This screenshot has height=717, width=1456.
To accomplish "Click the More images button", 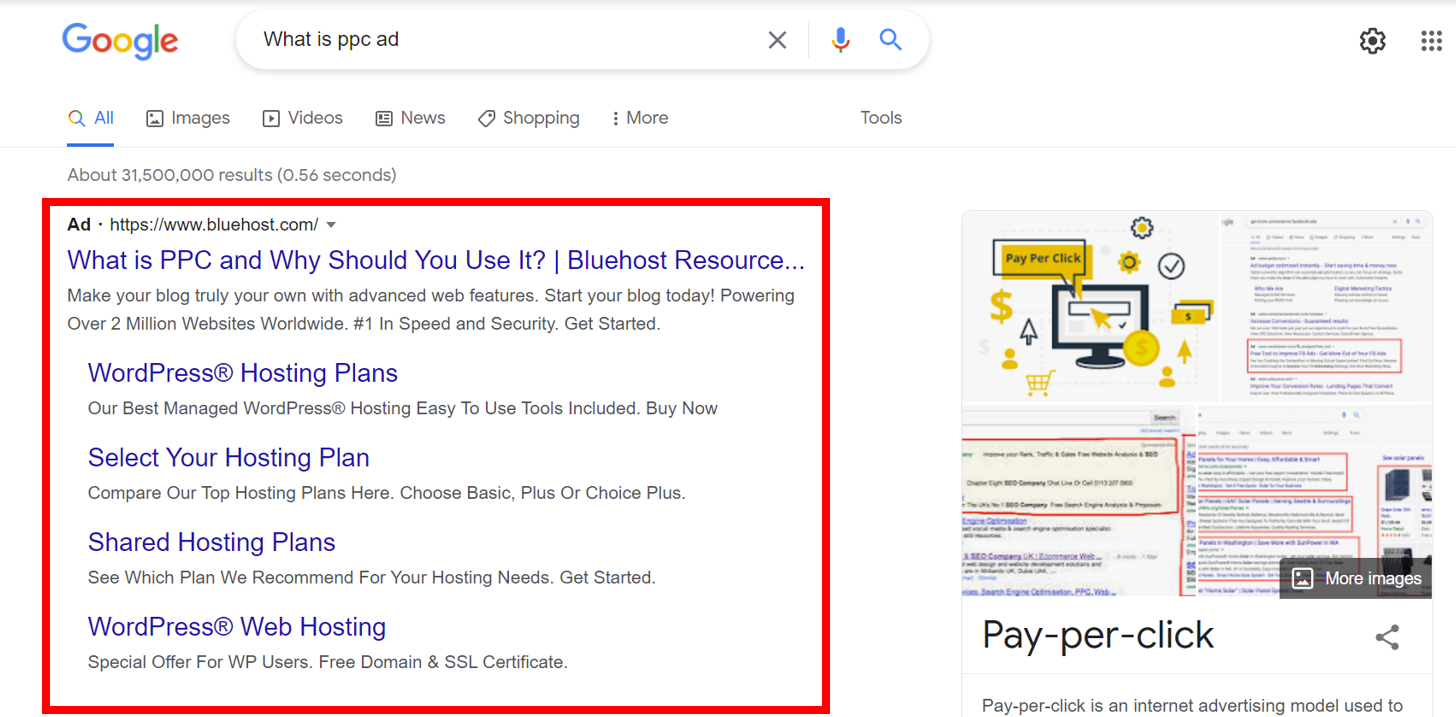I will click(1356, 578).
